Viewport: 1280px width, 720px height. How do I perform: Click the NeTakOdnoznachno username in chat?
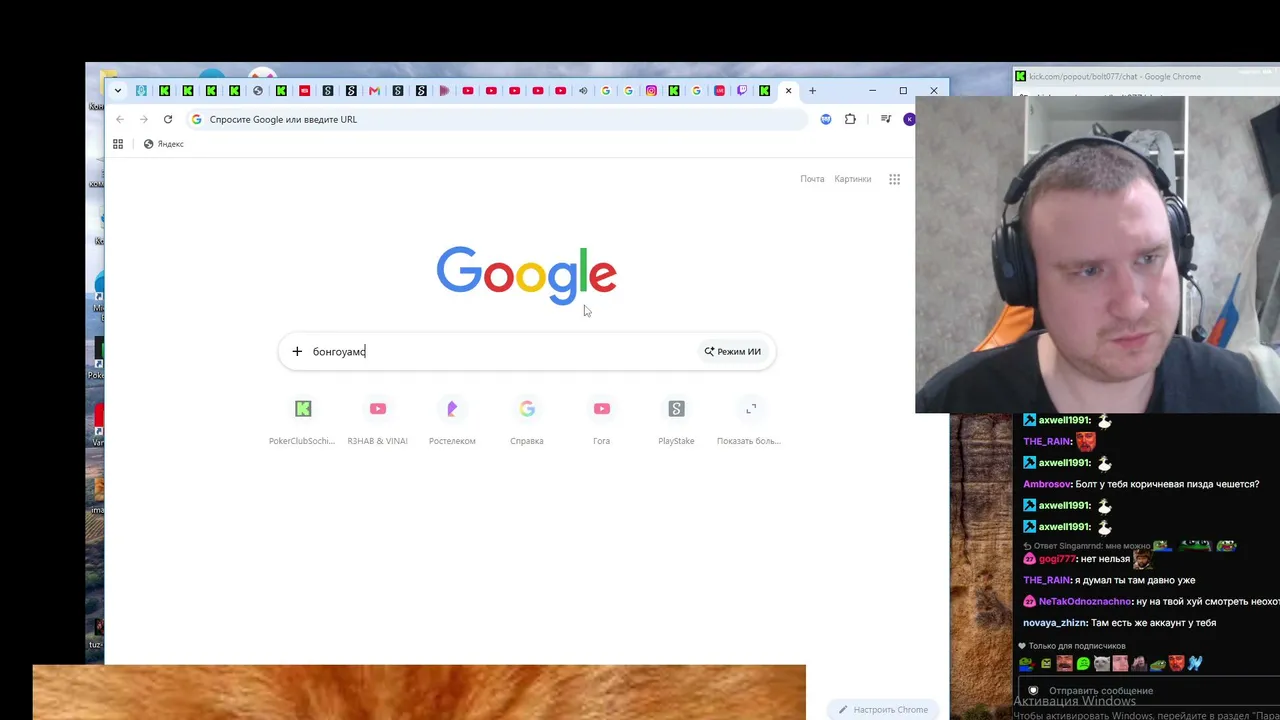(x=1085, y=602)
